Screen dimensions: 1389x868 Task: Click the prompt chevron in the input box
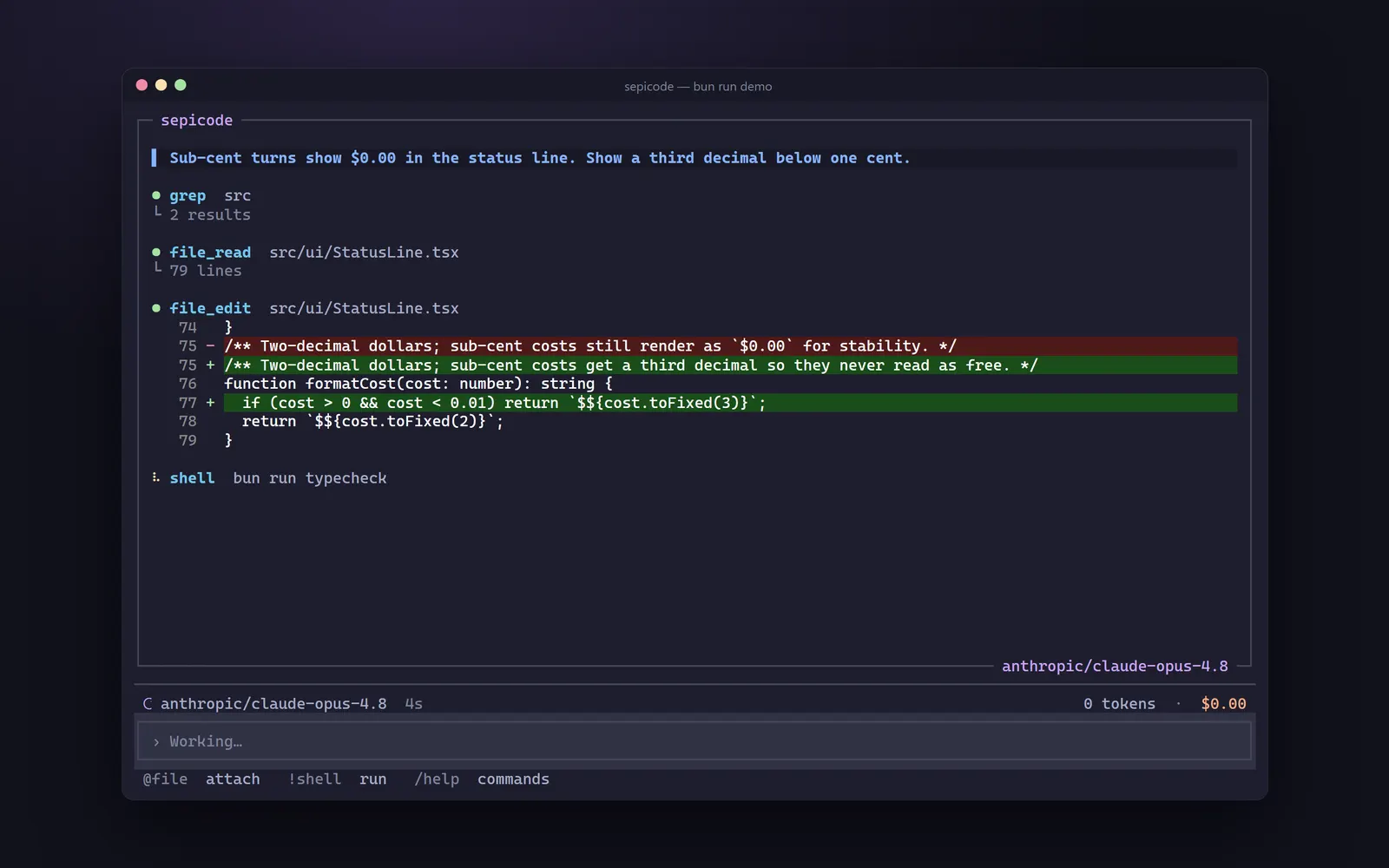pyautogui.click(x=156, y=742)
